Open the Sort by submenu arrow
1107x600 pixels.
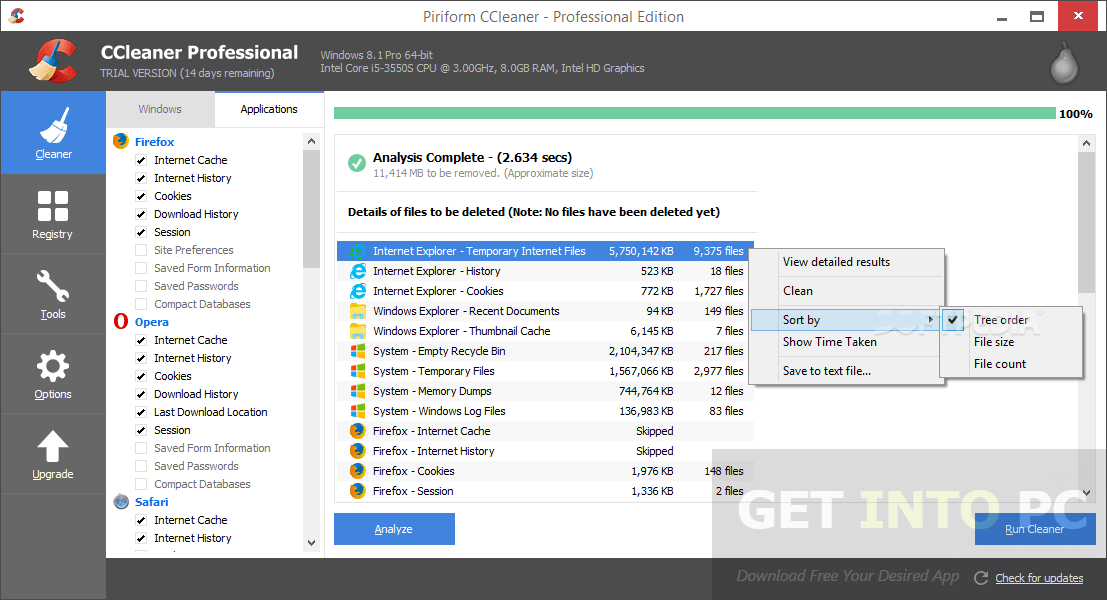[x=932, y=320]
